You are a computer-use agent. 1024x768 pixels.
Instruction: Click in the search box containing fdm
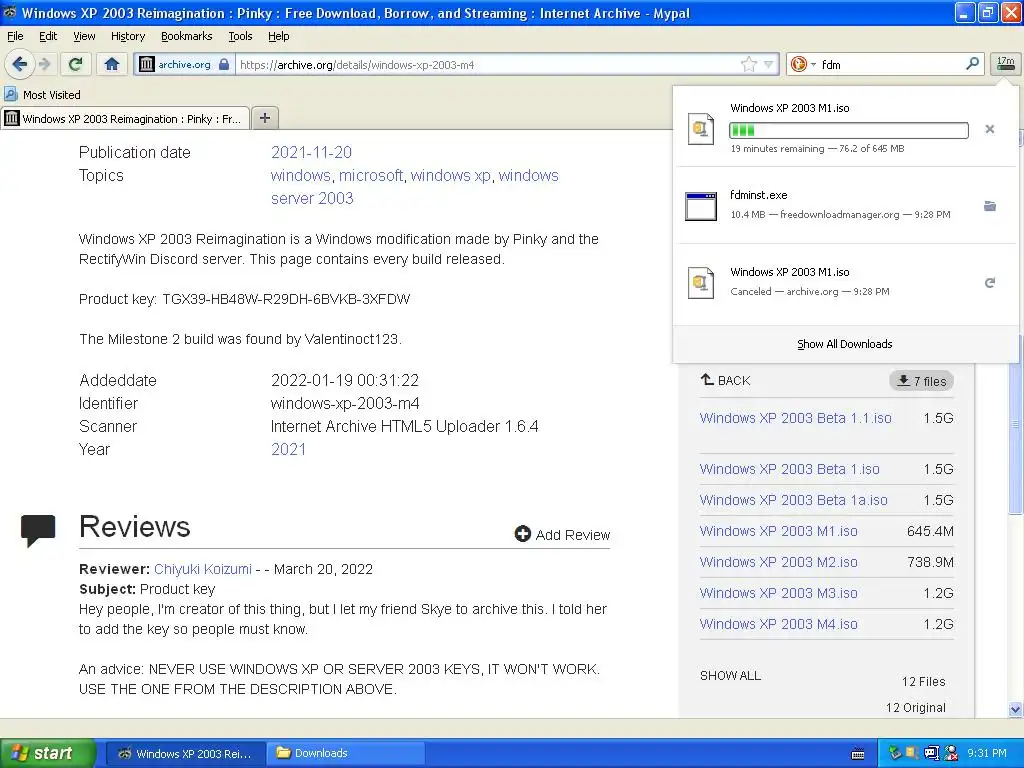890,64
